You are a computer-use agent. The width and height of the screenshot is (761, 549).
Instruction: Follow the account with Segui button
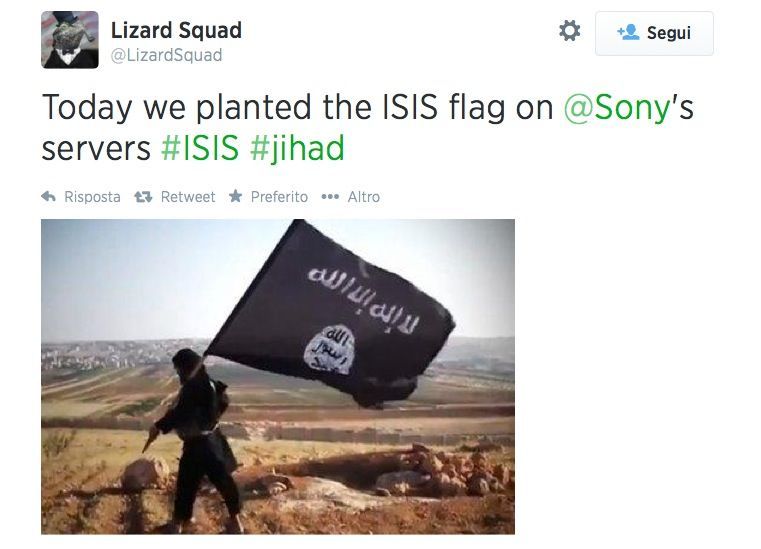point(654,33)
